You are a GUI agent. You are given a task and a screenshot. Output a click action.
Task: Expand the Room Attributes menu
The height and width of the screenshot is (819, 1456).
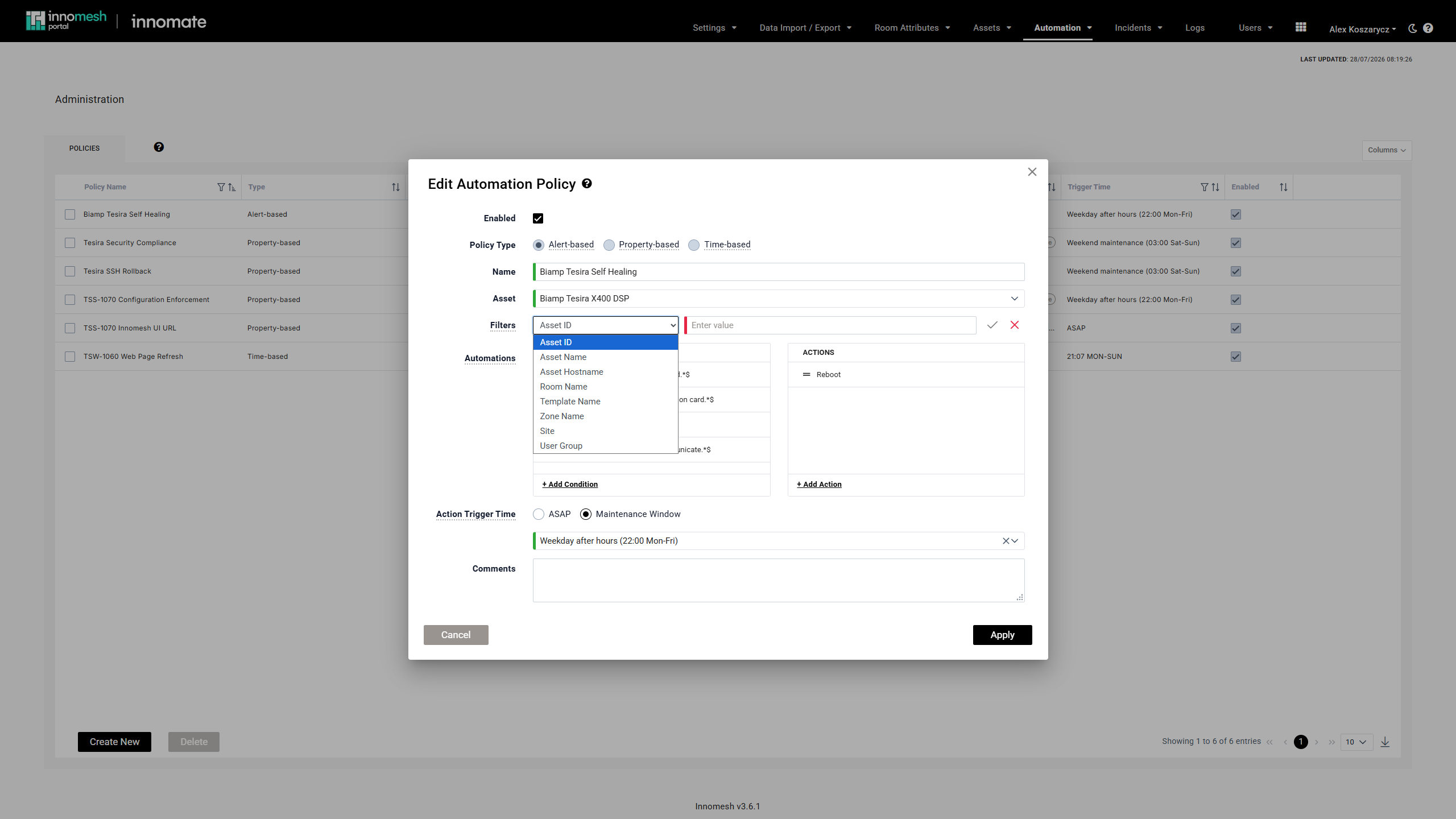click(x=912, y=28)
